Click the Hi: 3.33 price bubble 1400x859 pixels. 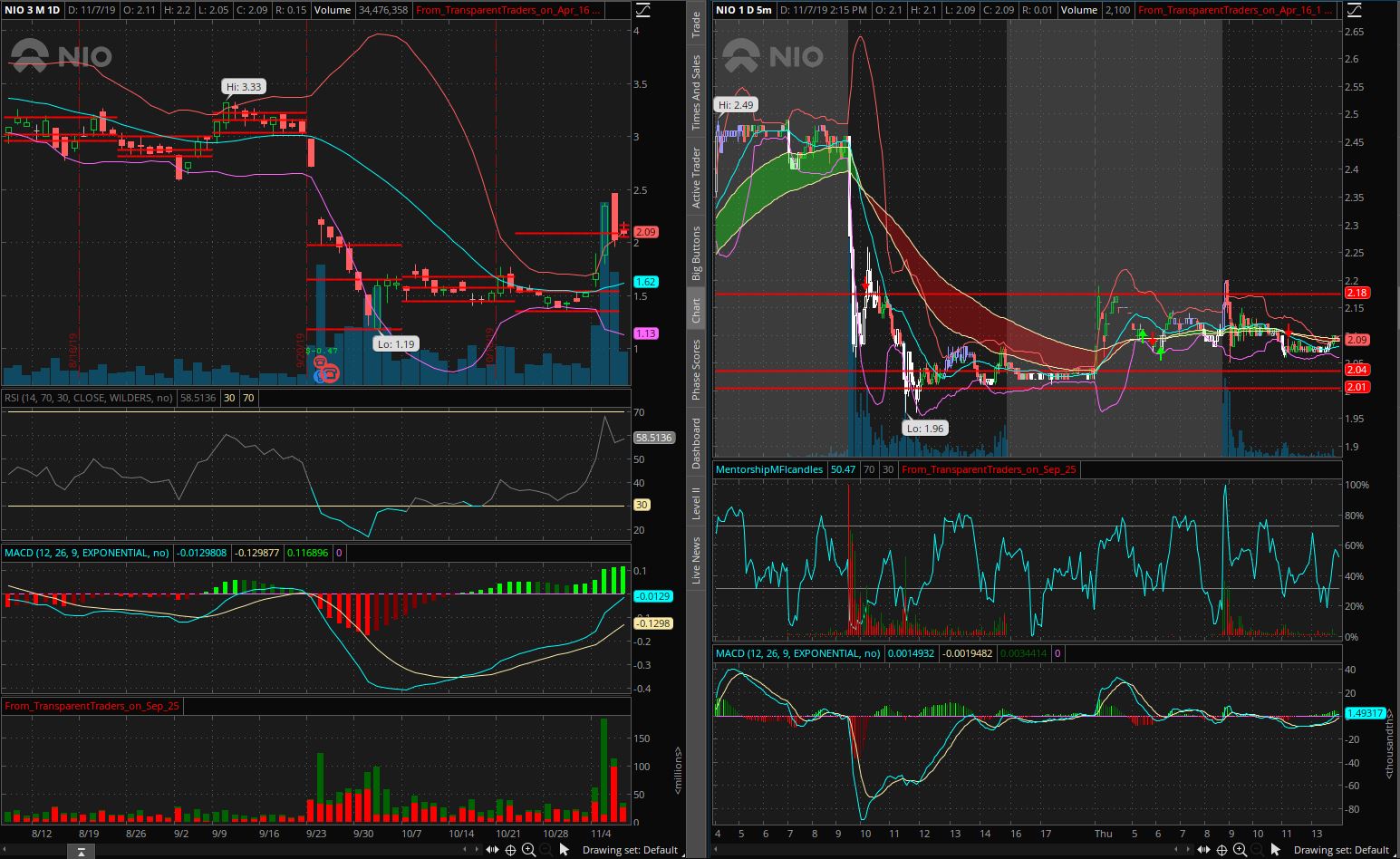click(244, 87)
